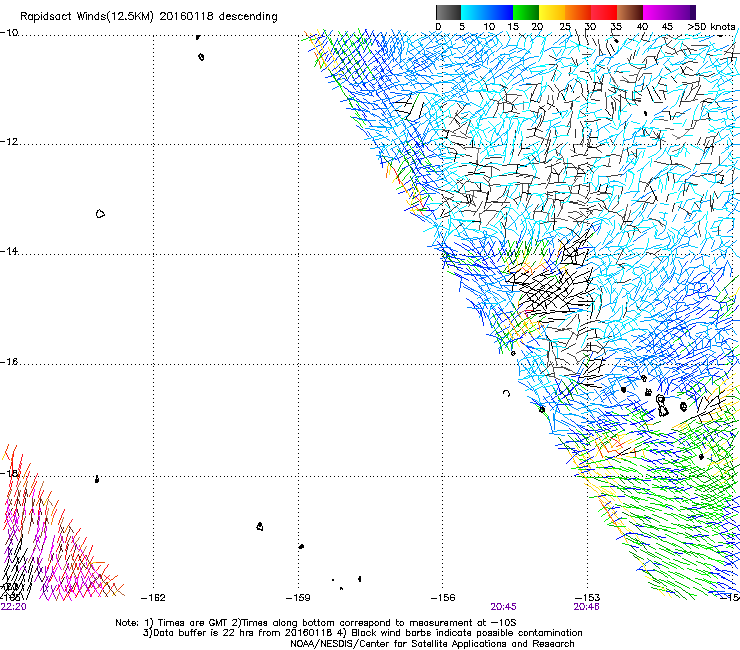Click the legend label '25'
Viewport: 740px width, 650px height.
pyautogui.click(x=565, y=27)
